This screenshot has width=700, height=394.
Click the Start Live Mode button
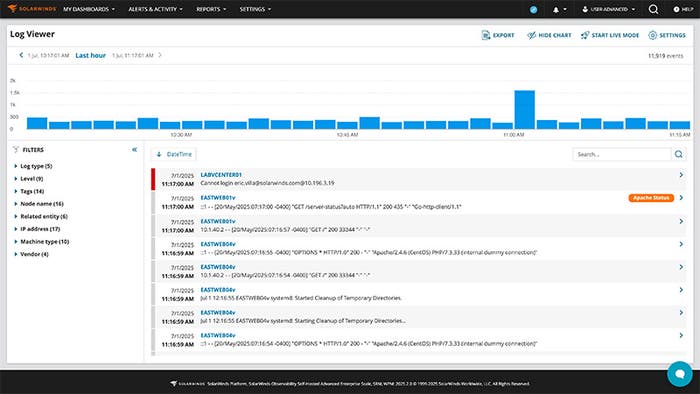pos(610,35)
